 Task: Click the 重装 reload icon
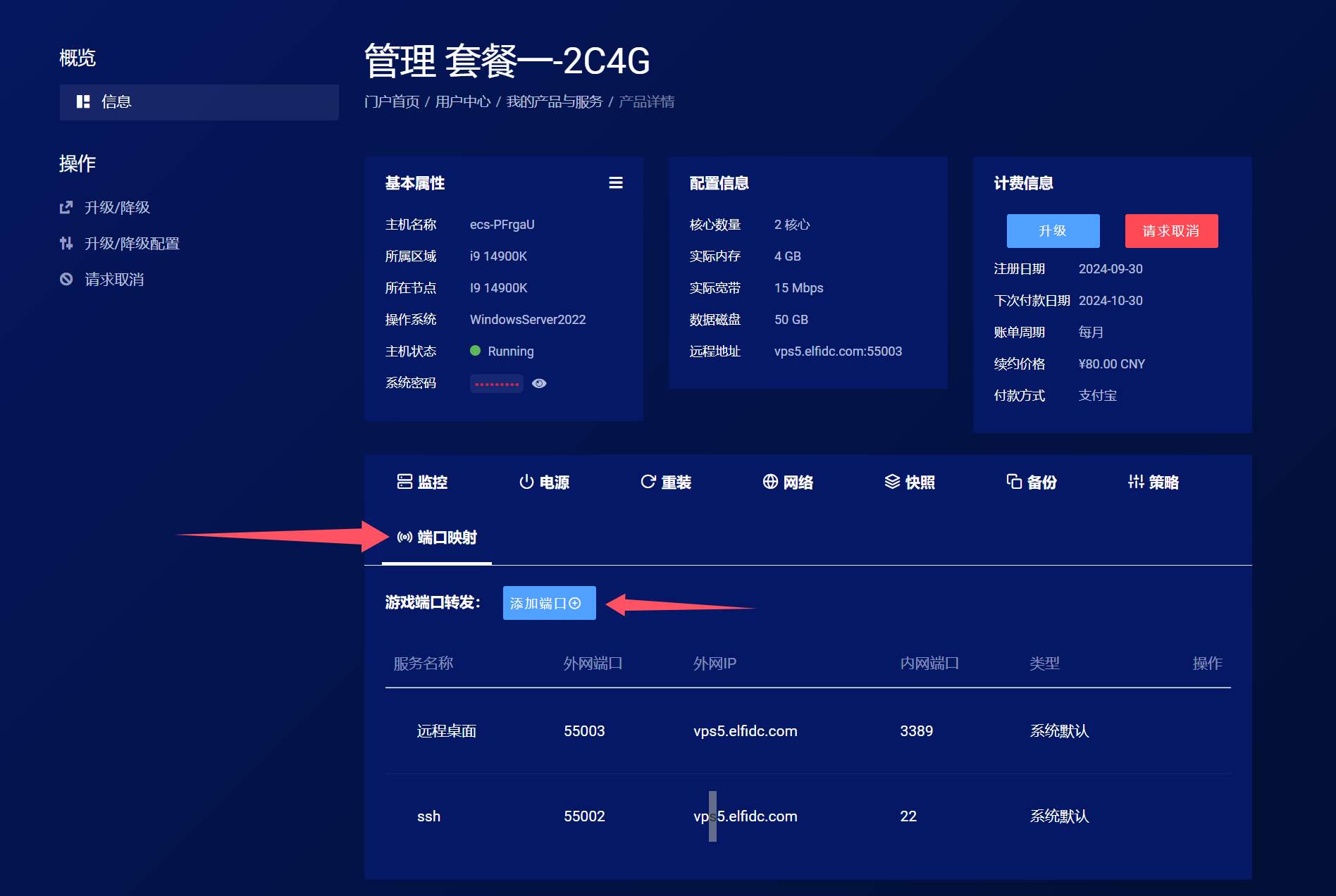tap(648, 482)
